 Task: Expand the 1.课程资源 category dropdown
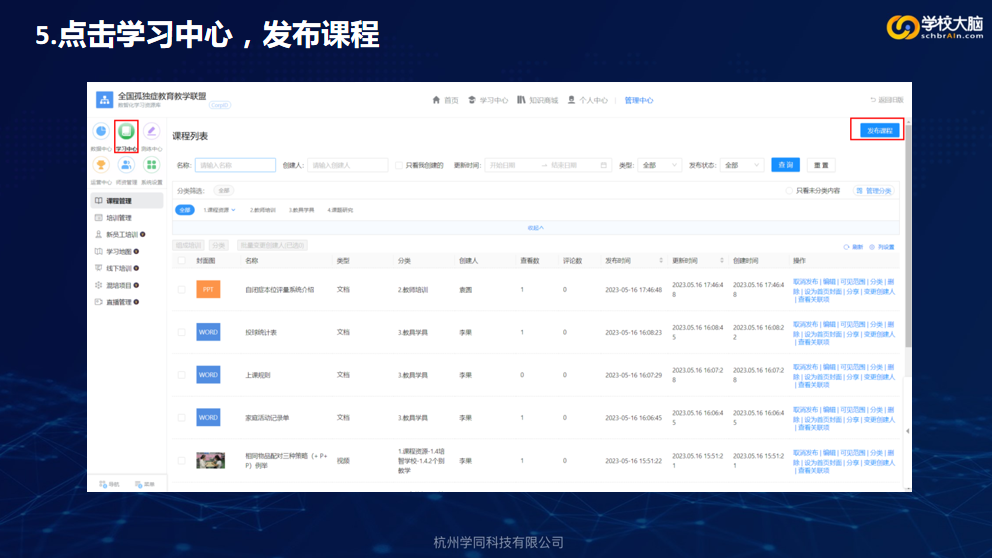click(x=220, y=210)
